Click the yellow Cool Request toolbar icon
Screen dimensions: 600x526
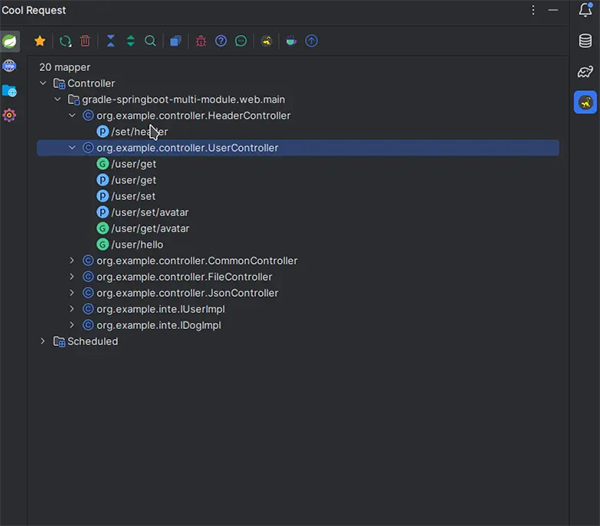266,41
